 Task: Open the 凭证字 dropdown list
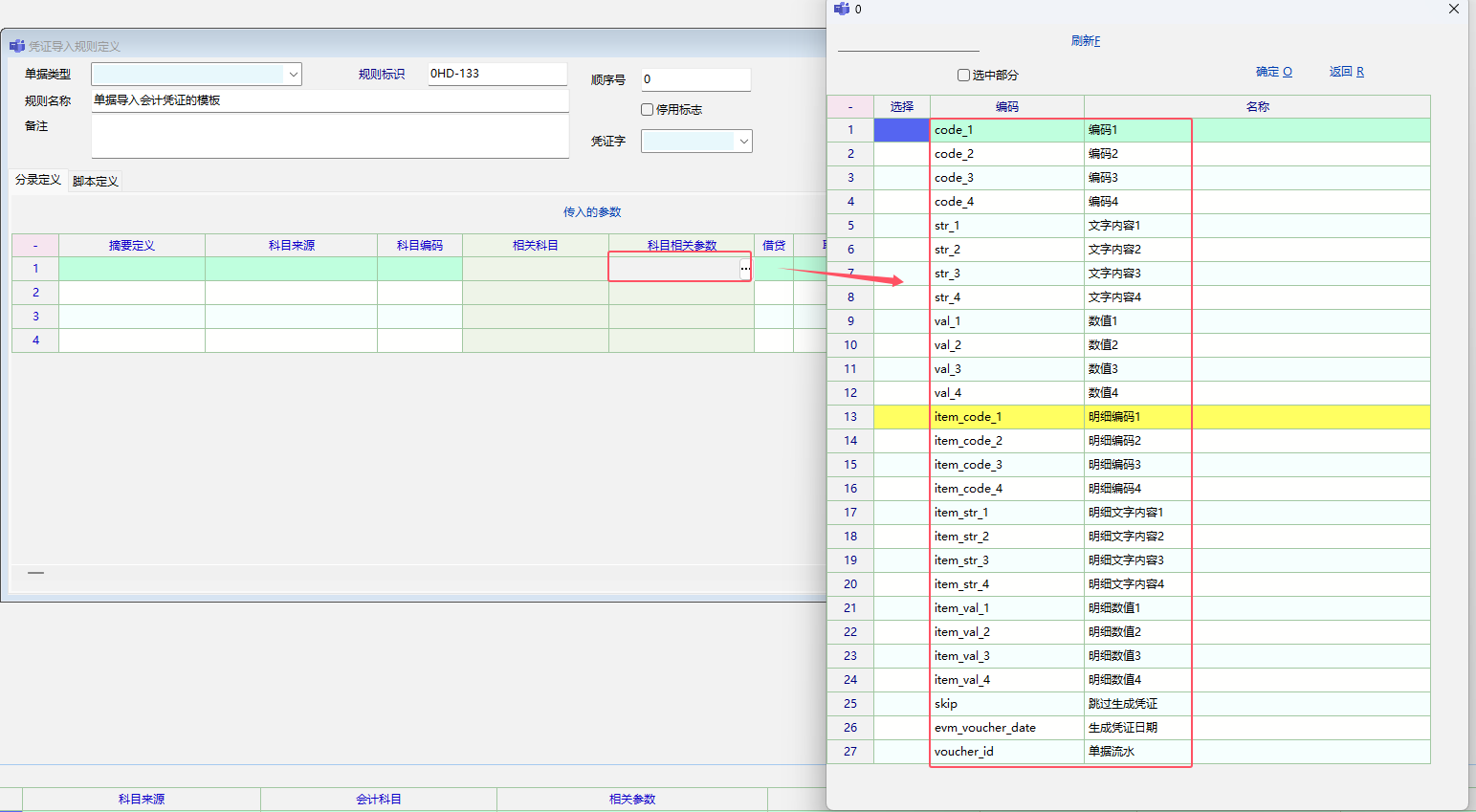(743, 142)
